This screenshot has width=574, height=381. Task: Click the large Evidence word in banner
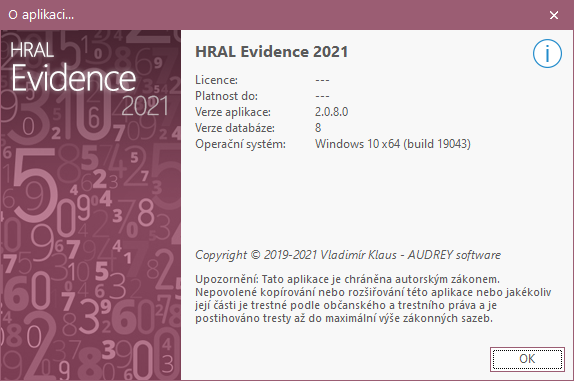(x=73, y=78)
